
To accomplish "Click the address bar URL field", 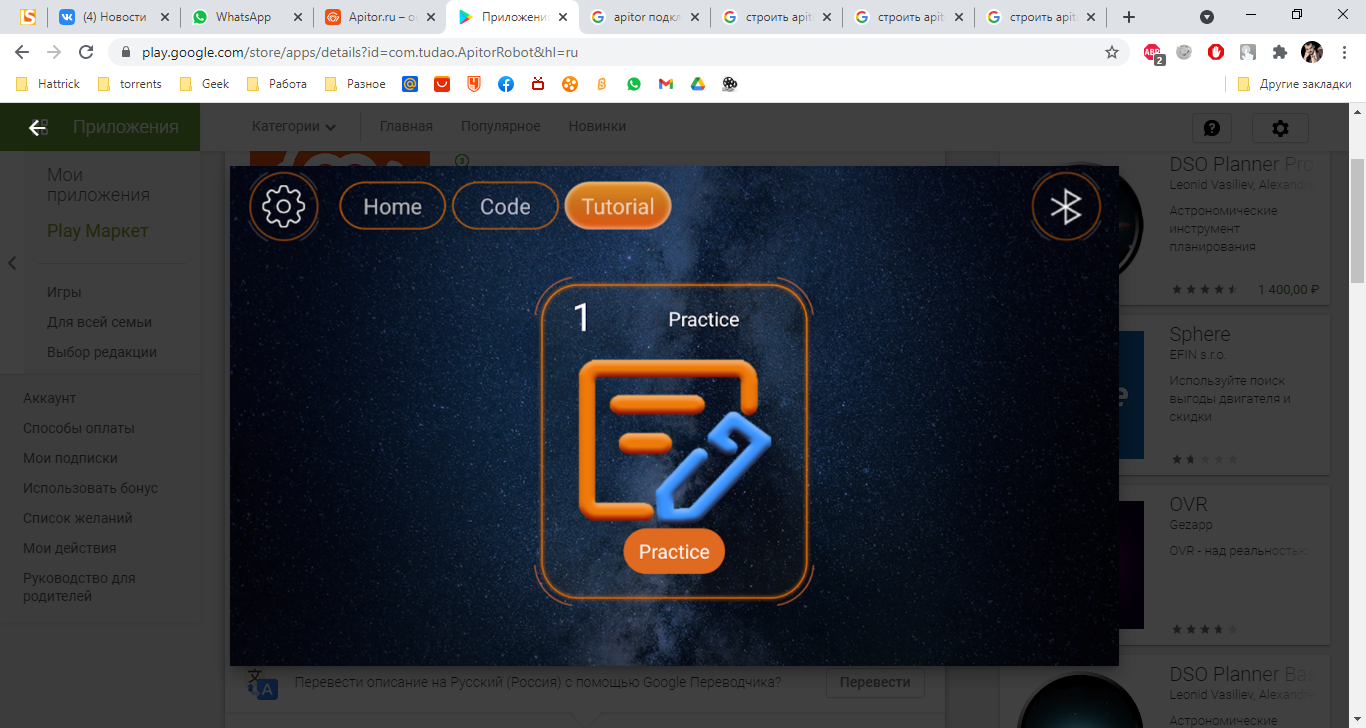I will coord(600,52).
